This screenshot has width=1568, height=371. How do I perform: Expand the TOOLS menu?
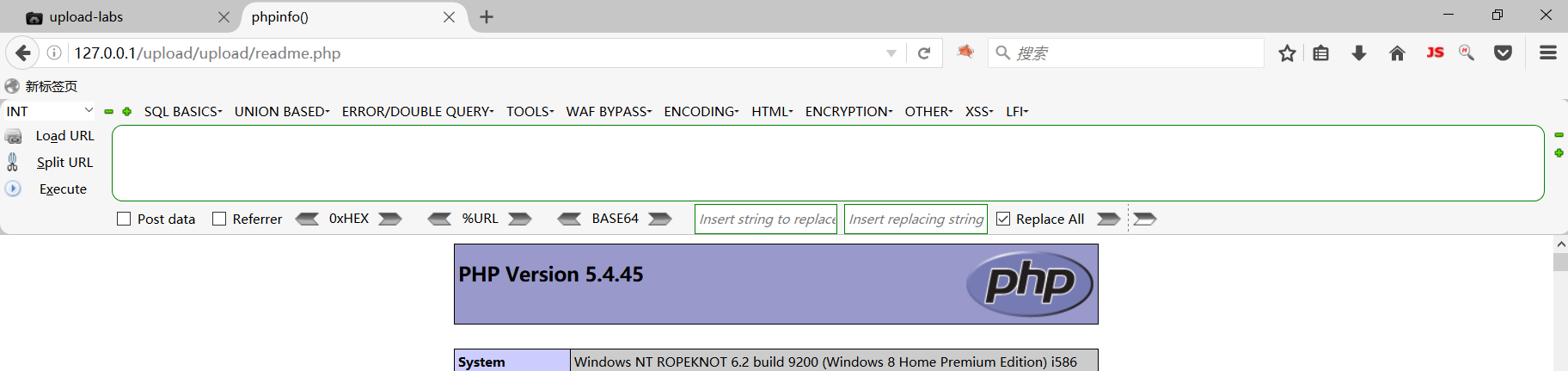530,112
